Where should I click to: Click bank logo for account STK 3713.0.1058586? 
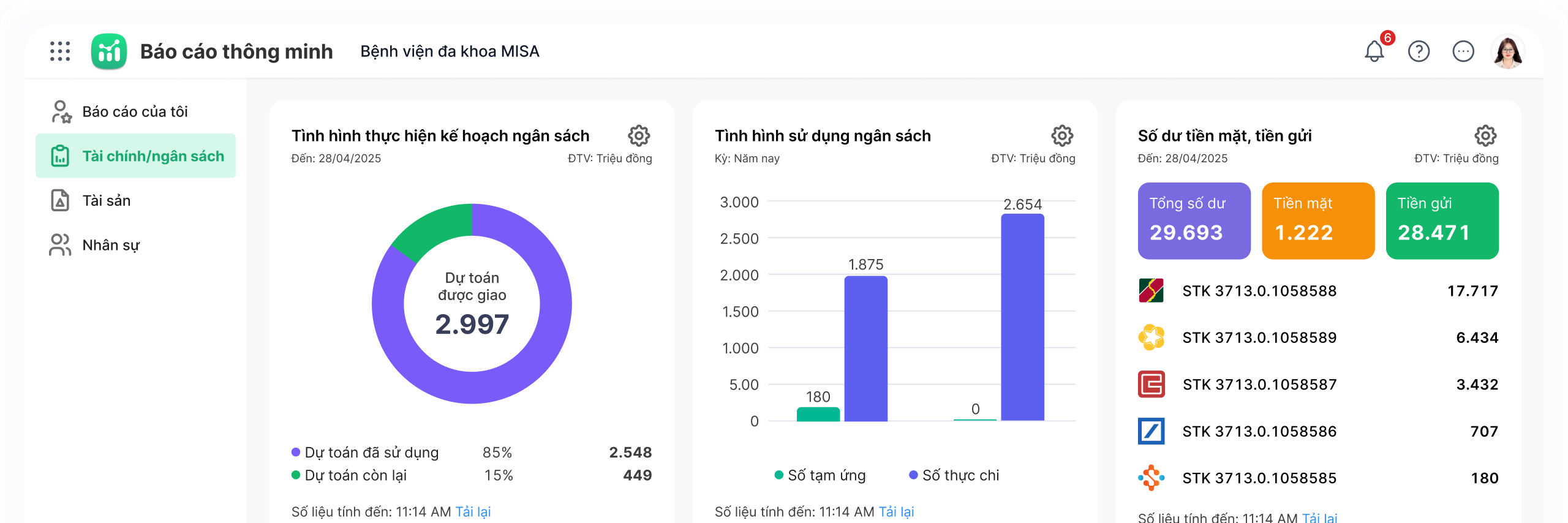(1151, 431)
